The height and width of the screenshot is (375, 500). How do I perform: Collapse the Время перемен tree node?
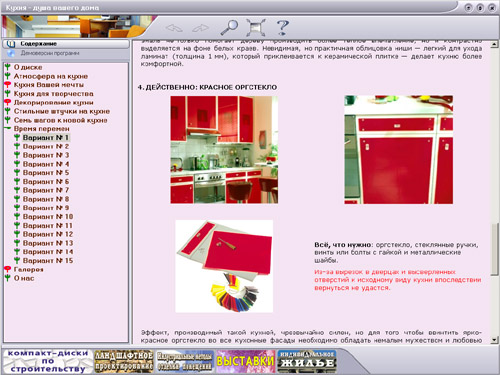[x=8, y=128]
